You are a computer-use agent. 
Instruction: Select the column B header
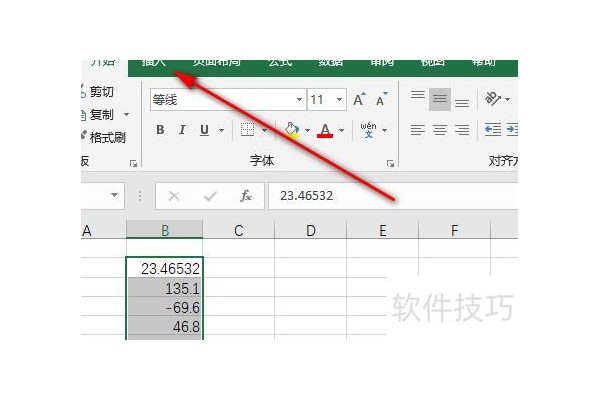click(165, 230)
